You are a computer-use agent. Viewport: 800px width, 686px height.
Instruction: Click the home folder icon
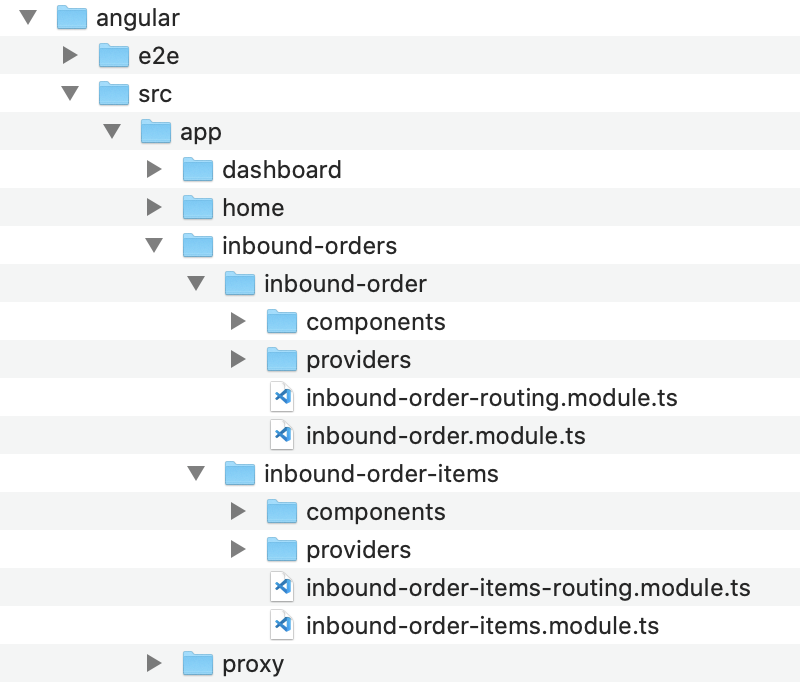click(x=198, y=208)
